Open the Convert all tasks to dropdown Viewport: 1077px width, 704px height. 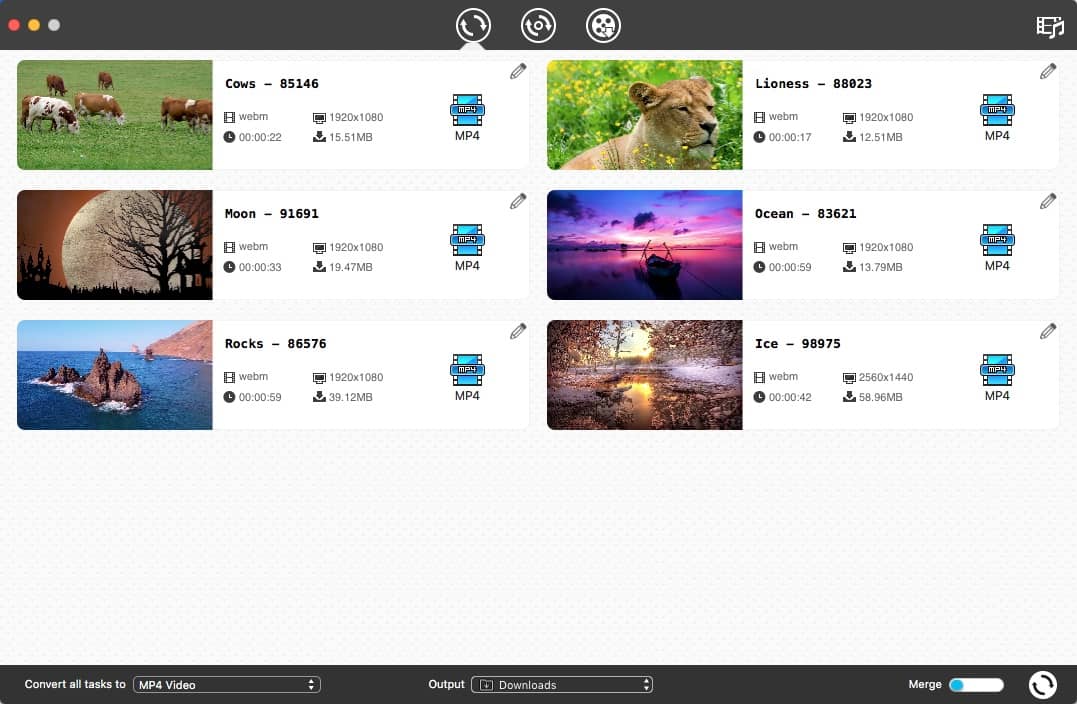tap(226, 684)
